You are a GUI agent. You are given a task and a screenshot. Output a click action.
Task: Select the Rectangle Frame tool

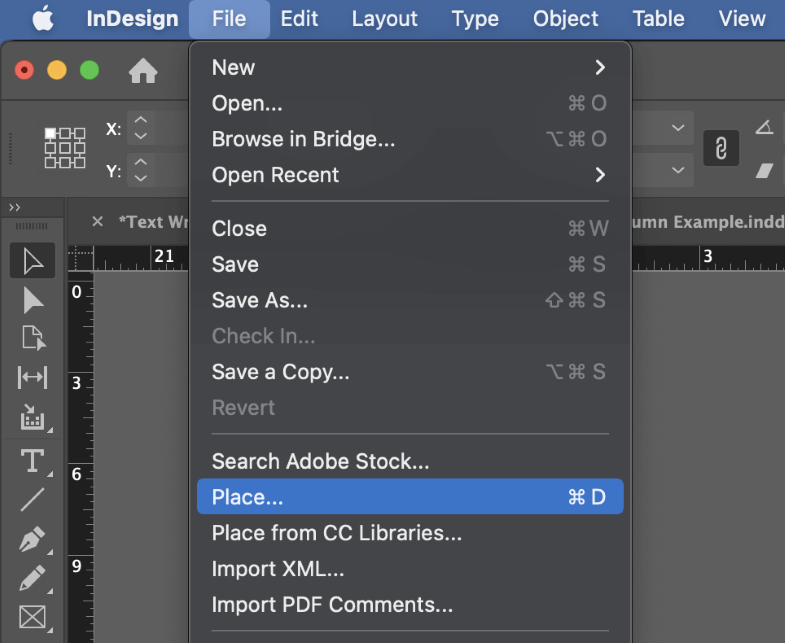coord(33,617)
